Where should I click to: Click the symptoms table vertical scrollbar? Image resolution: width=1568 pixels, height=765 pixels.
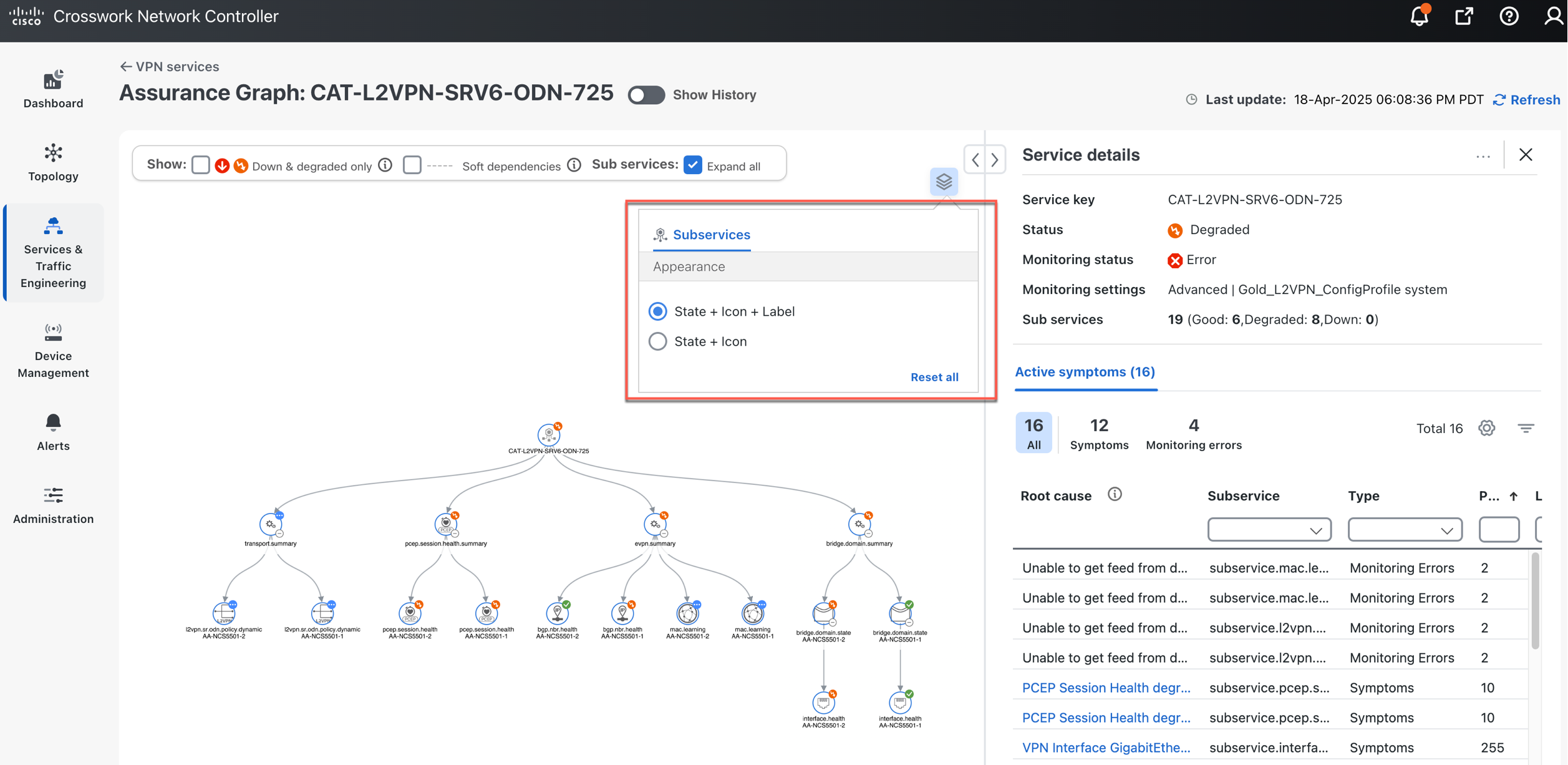pyautogui.click(x=1534, y=601)
